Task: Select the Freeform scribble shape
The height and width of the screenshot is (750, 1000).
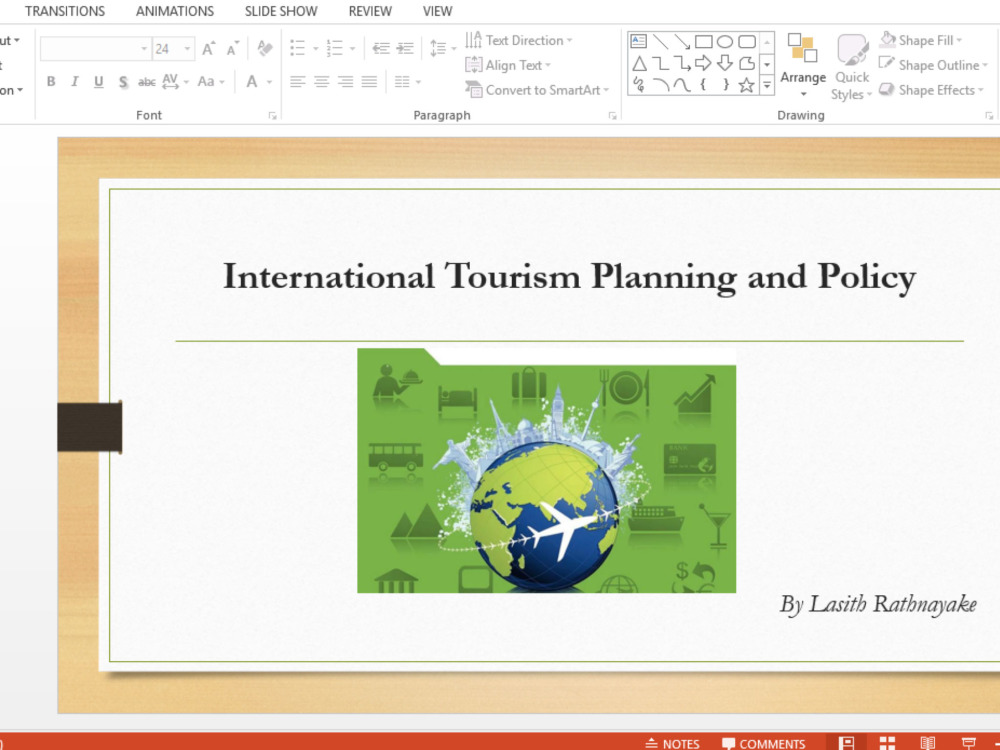Action: (x=639, y=85)
